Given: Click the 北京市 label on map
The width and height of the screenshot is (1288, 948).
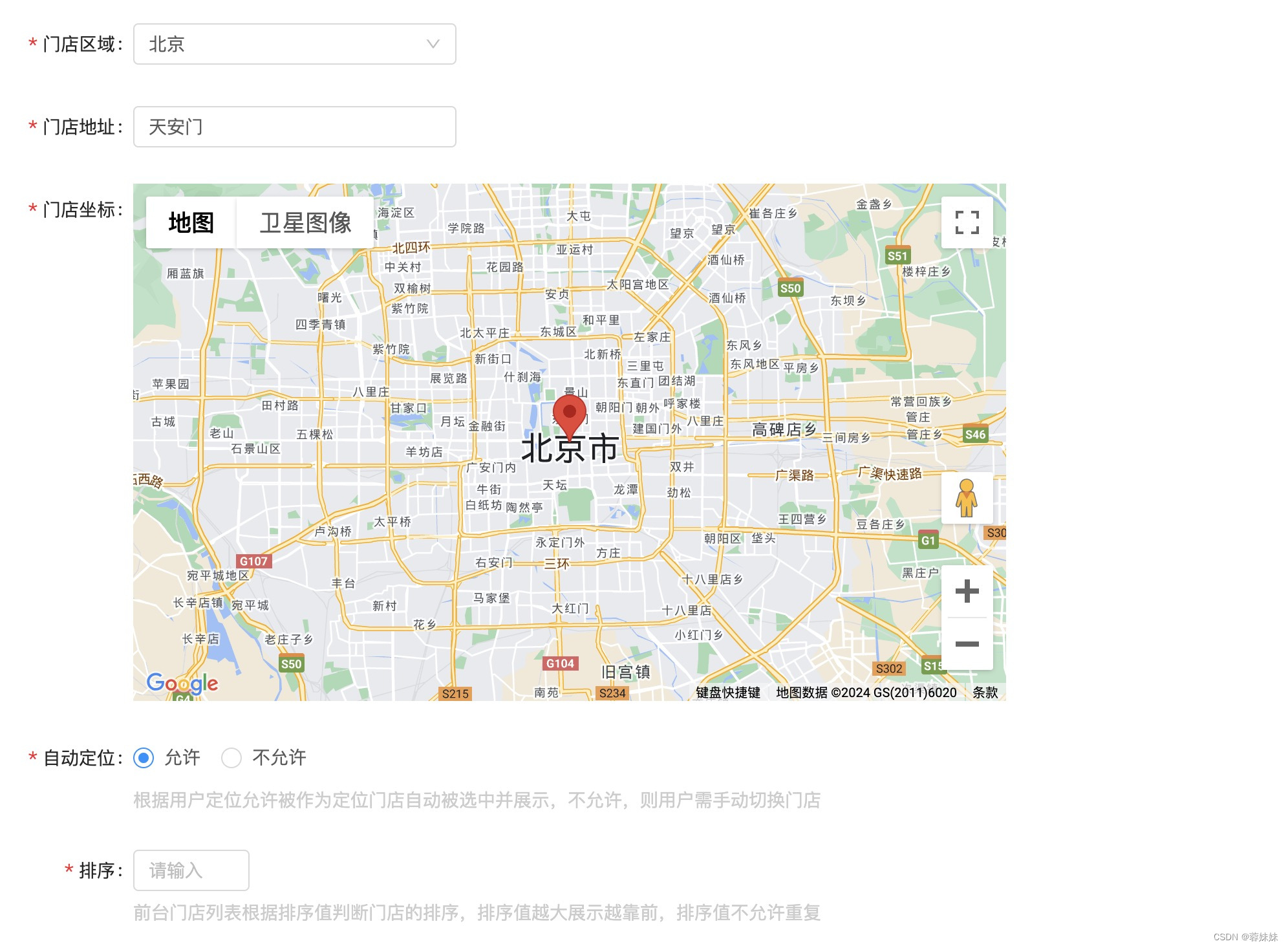Looking at the screenshot, I should tap(570, 448).
